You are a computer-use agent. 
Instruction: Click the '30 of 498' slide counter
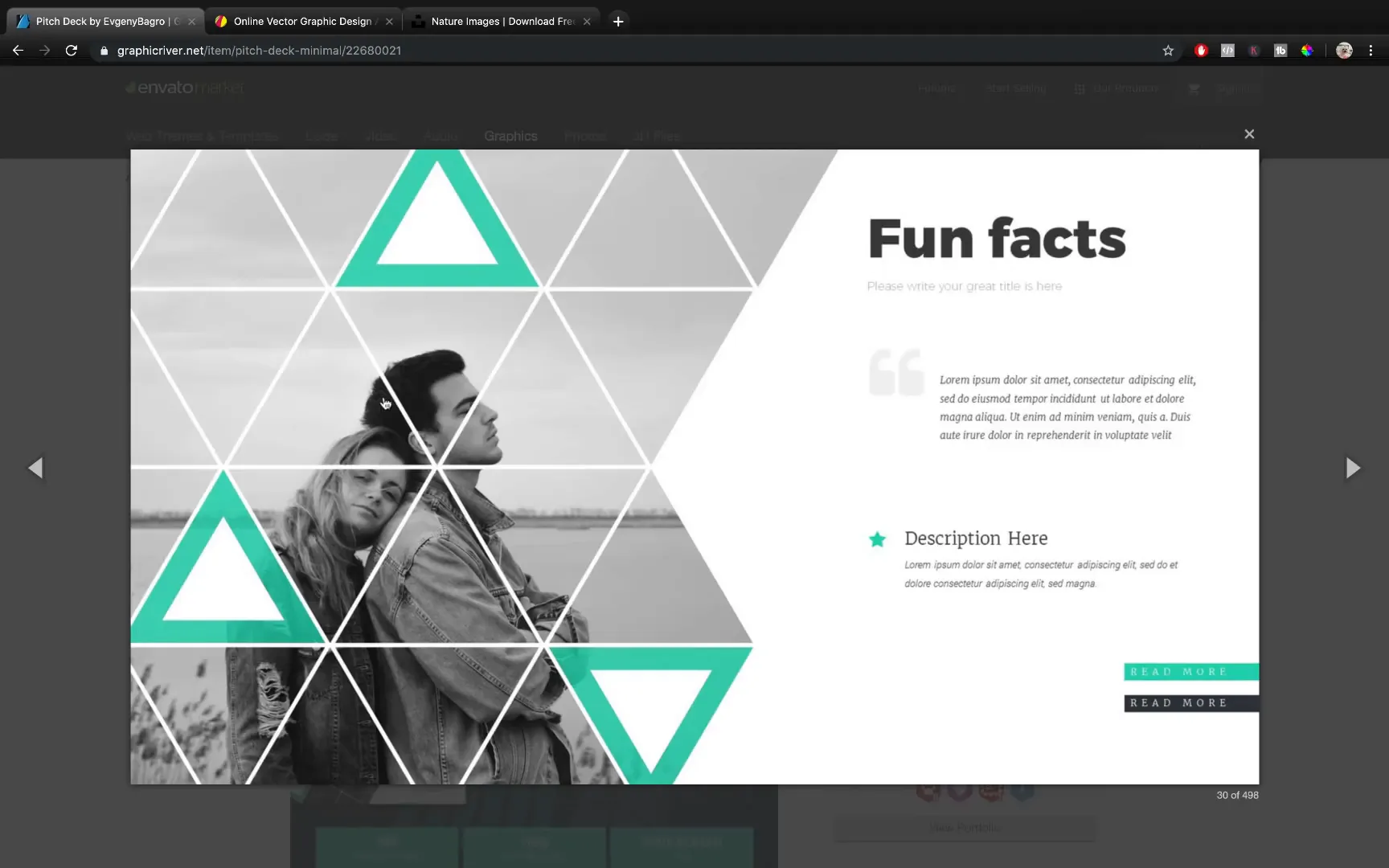(x=1237, y=795)
